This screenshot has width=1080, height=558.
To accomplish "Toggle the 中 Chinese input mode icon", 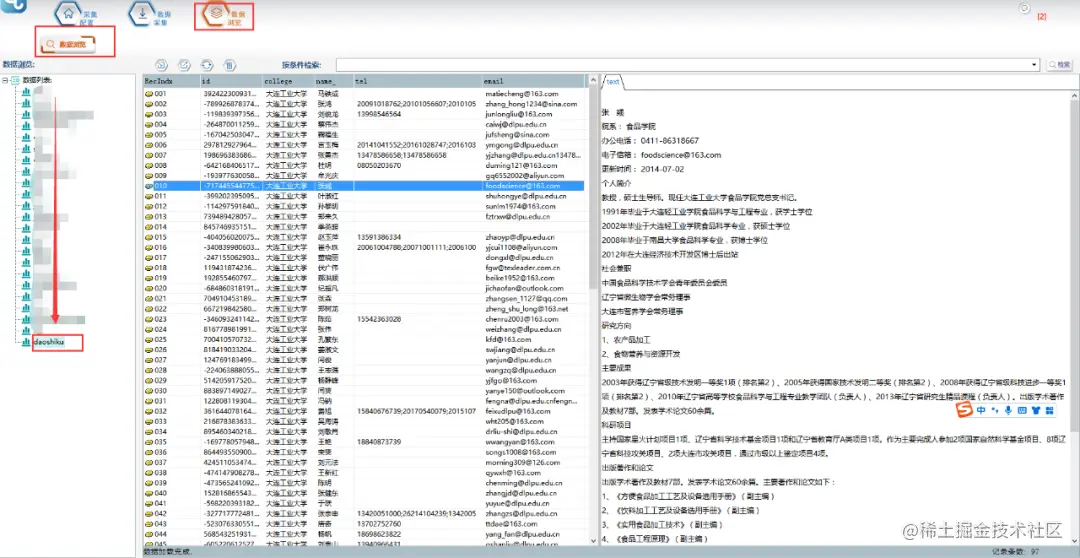I will pyautogui.click(x=981, y=411).
